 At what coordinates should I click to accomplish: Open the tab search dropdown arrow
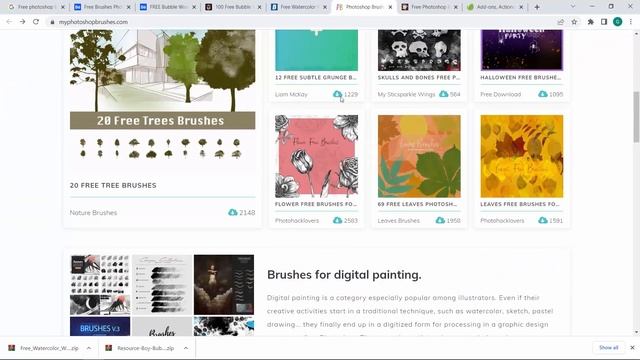point(573,7)
